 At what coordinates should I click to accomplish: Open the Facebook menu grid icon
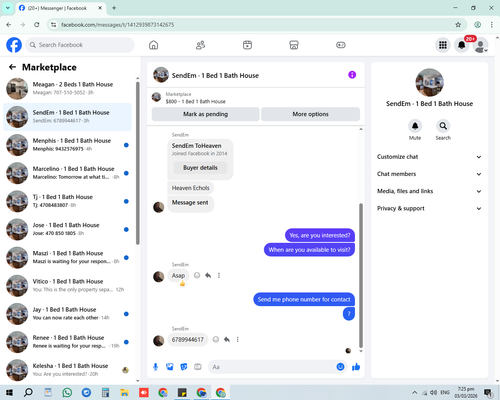tap(443, 45)
